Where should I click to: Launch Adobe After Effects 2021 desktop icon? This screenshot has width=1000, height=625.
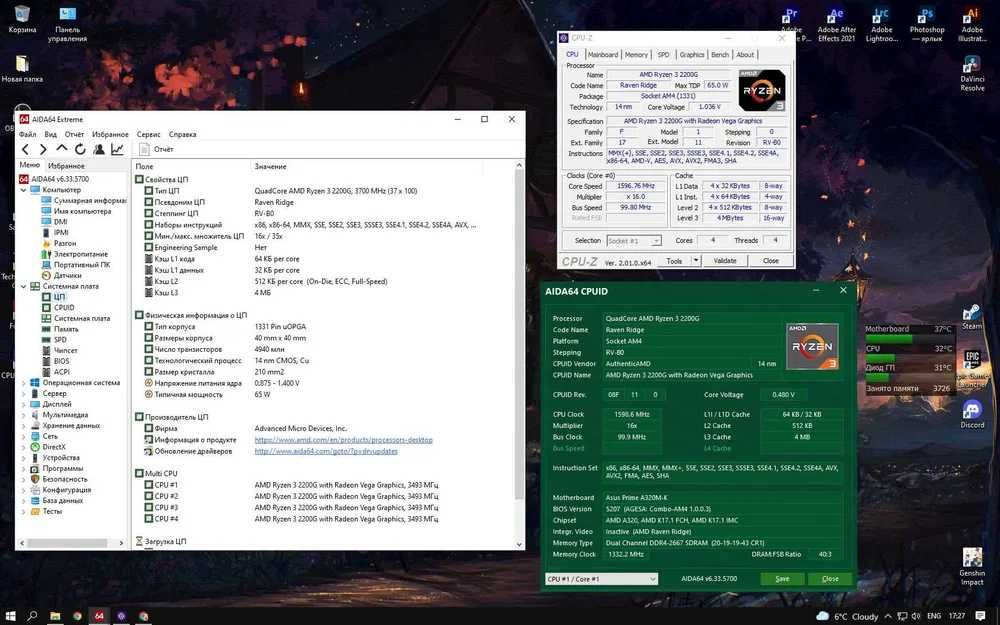(837, 24)
